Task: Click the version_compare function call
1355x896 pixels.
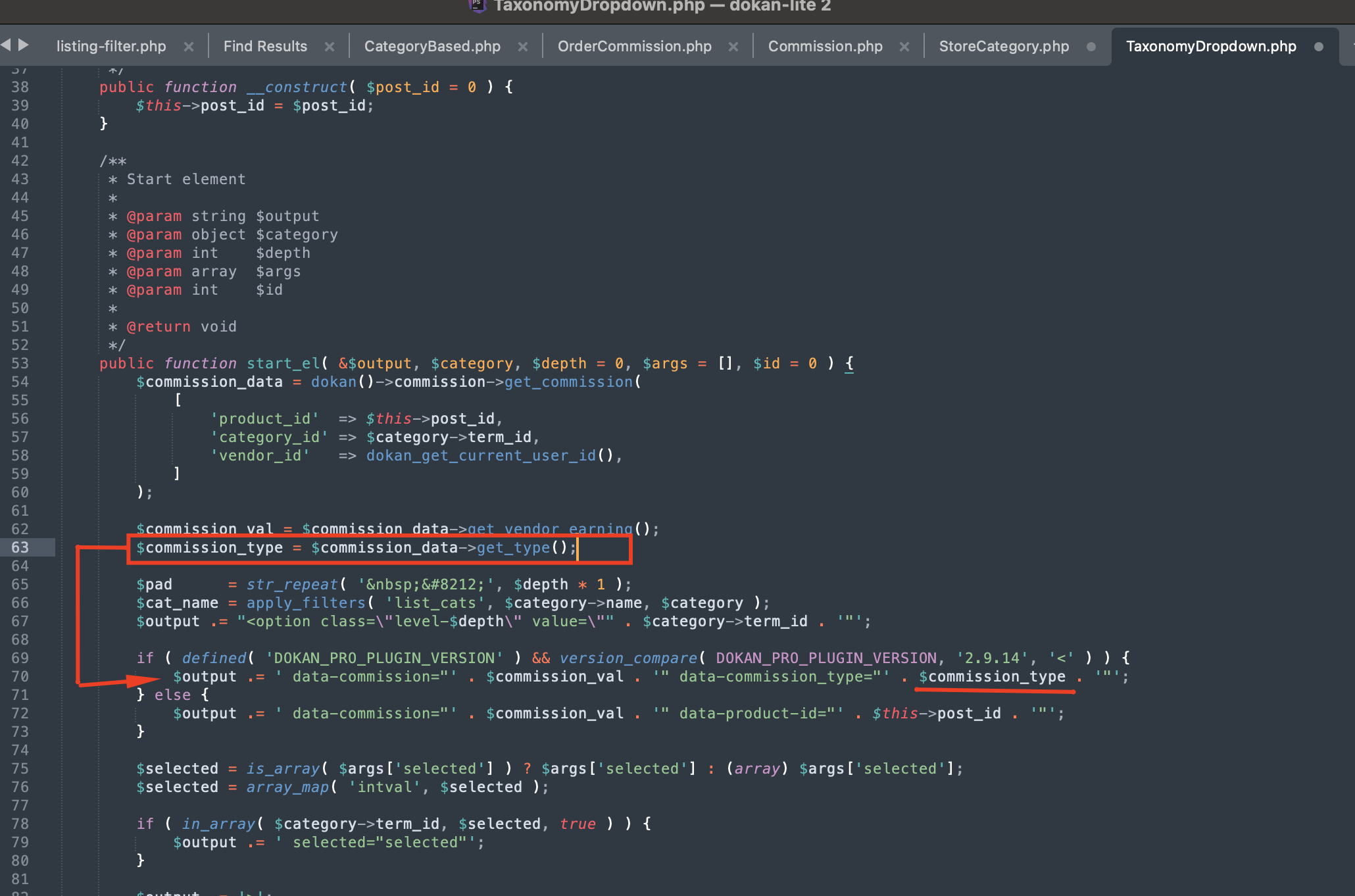Action: pyautogui.click(x=628, y=658)
